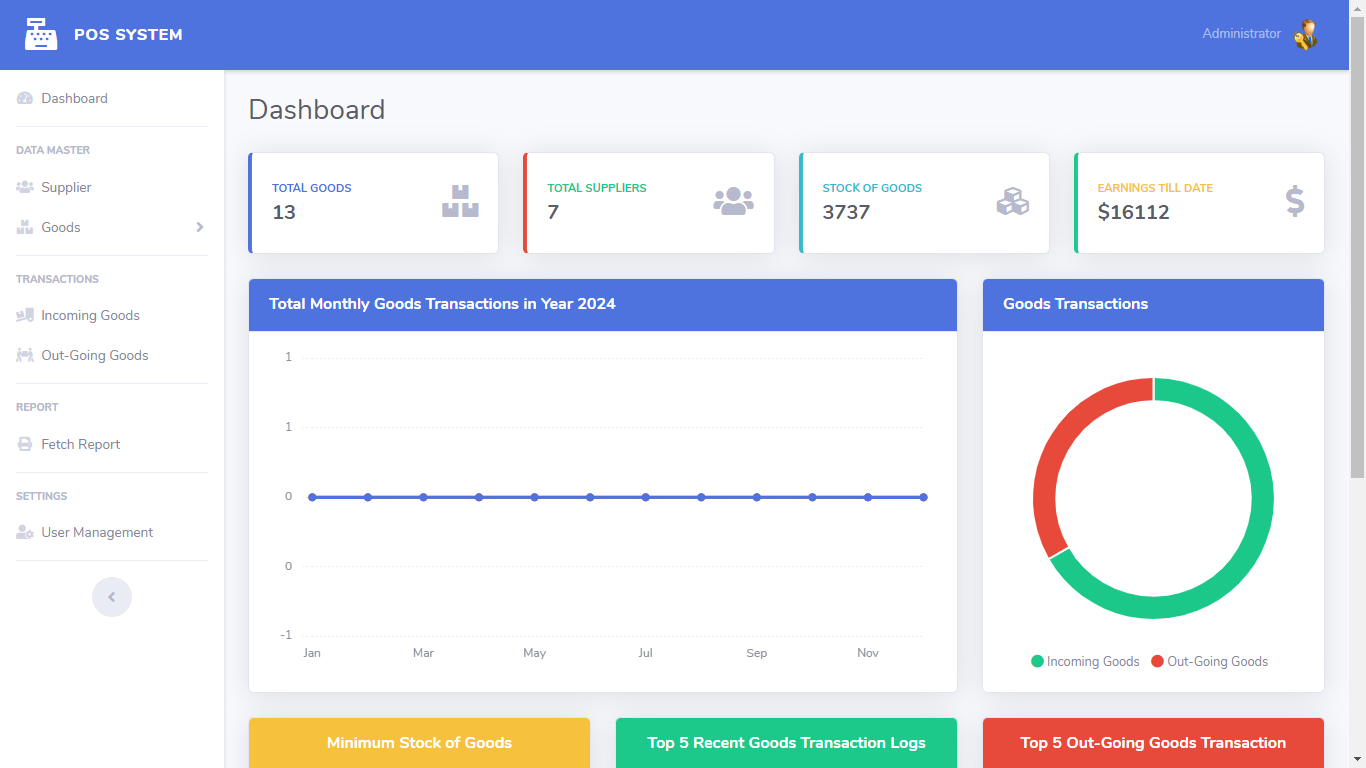The width and height of the screenshot is (1366, 768).
Task: Open the Incoming Goods transactions link
Action: tap(90, 315)
